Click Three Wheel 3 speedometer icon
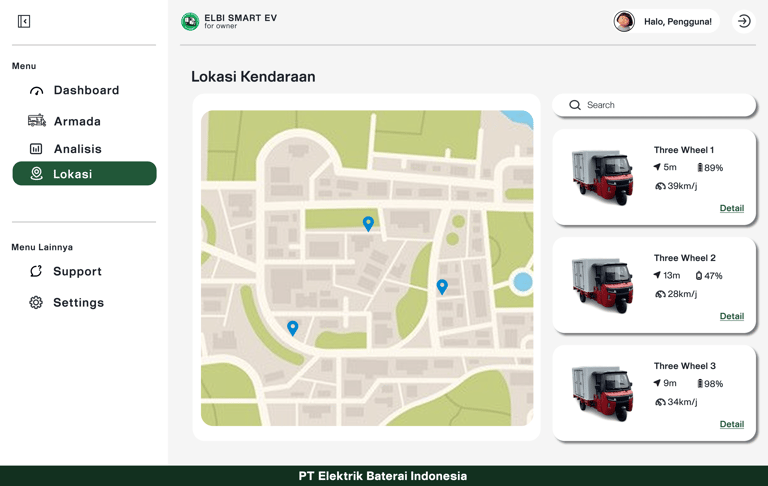The height and width of the screenshot is (486, 768). [x=660, y=402]
